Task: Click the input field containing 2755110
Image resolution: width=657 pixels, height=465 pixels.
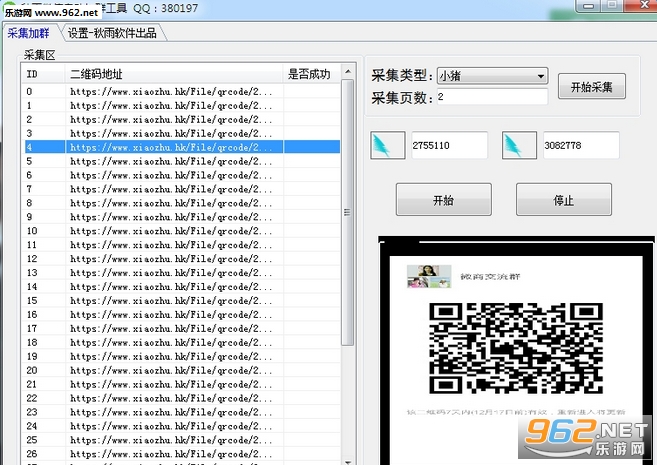Action: [450, 145]
